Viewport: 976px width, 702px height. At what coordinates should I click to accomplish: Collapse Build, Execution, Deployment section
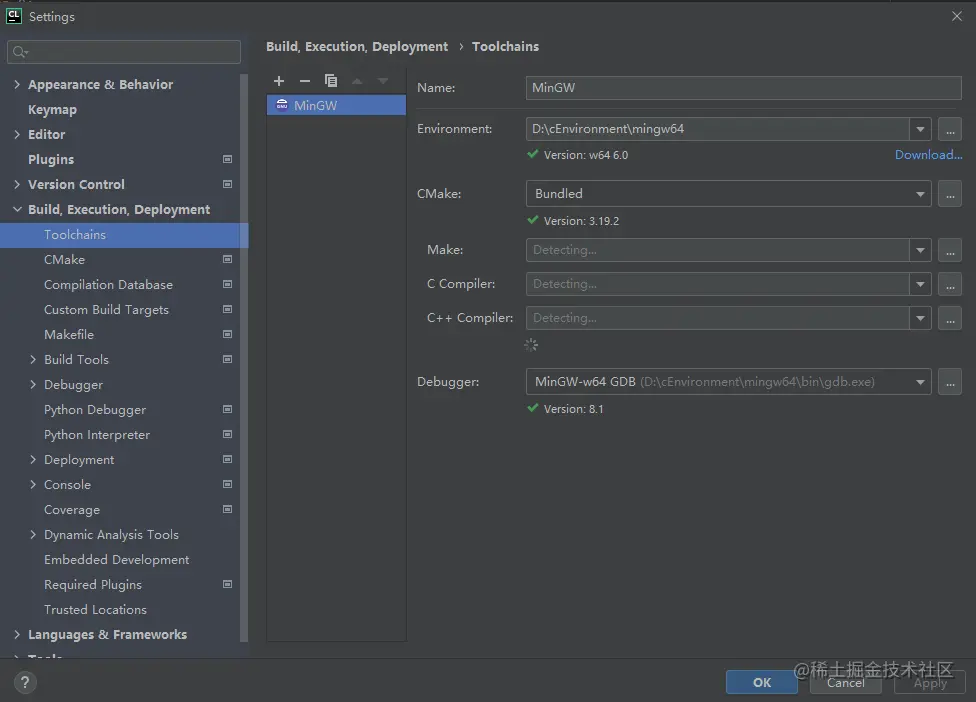pos(17,210)
